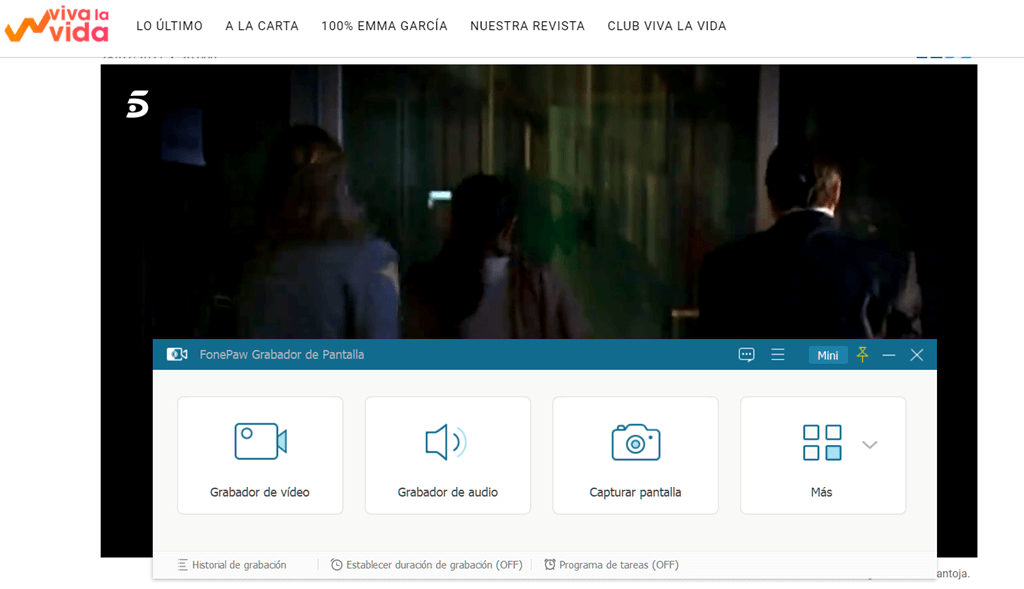
Task: Open LO ÚLTIMO menu item
Action: (x=169, y=26)
